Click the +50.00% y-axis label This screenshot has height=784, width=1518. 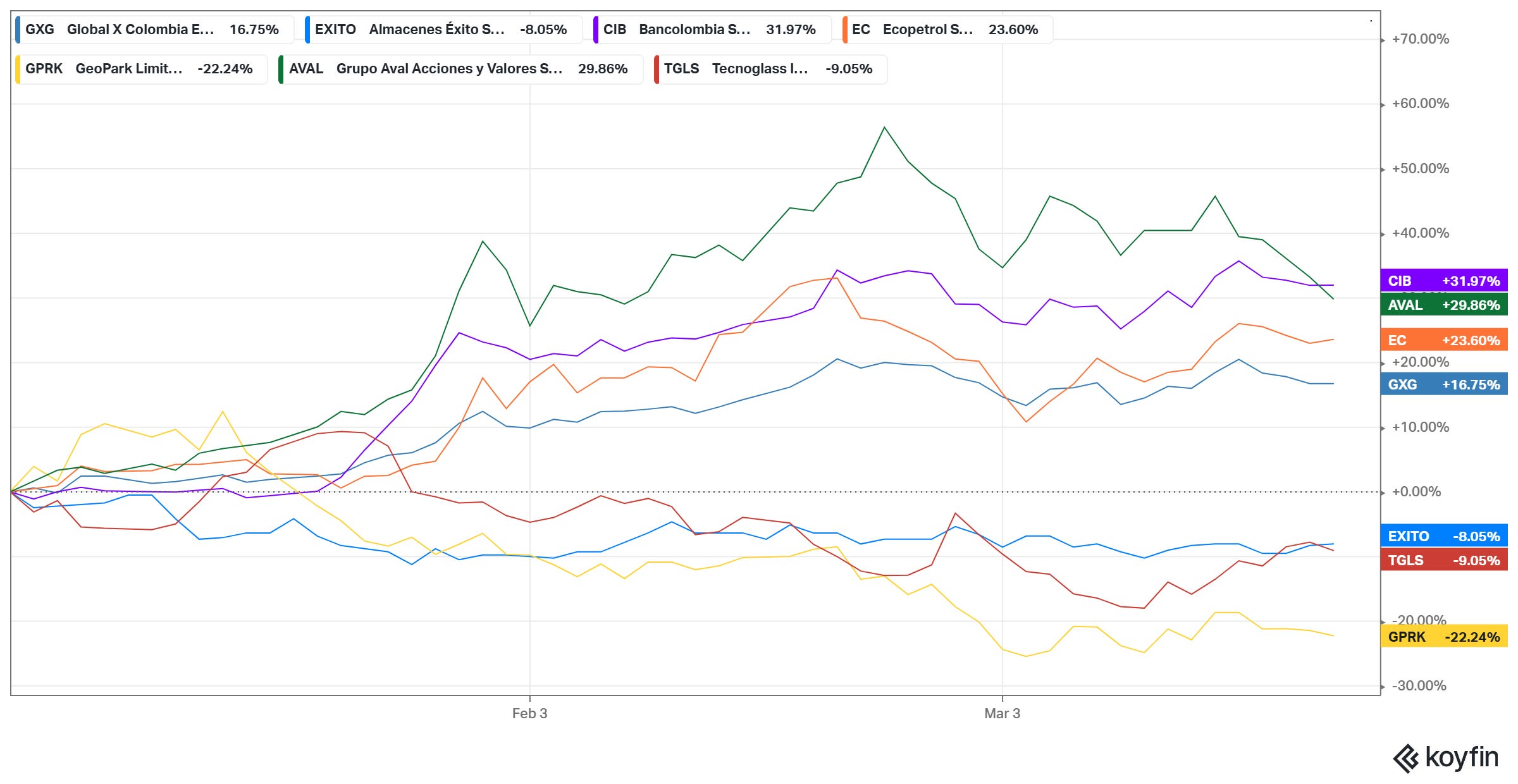pyautogui.click(x=1420, y=169)
